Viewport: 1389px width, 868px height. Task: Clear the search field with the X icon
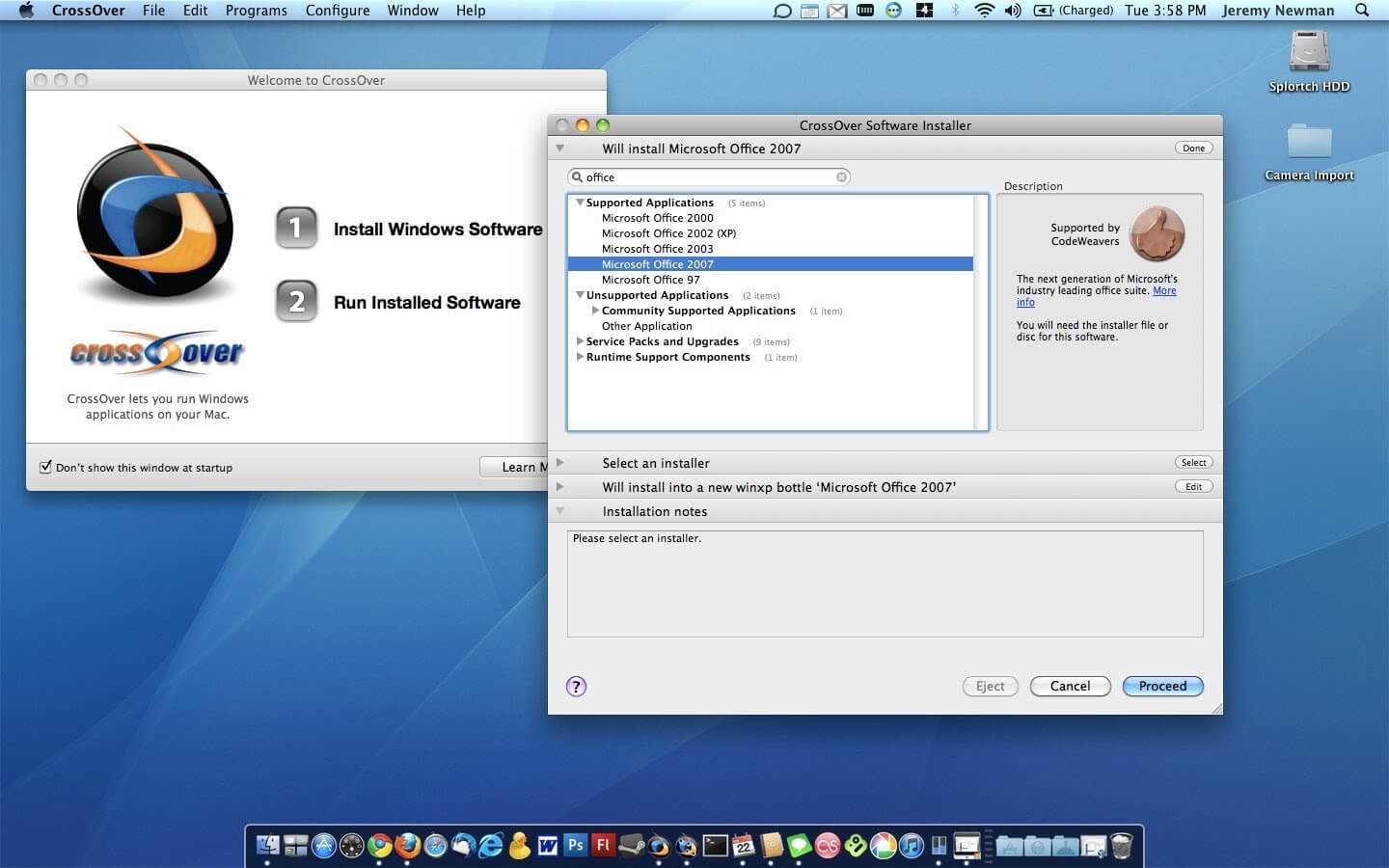point(841,177)
